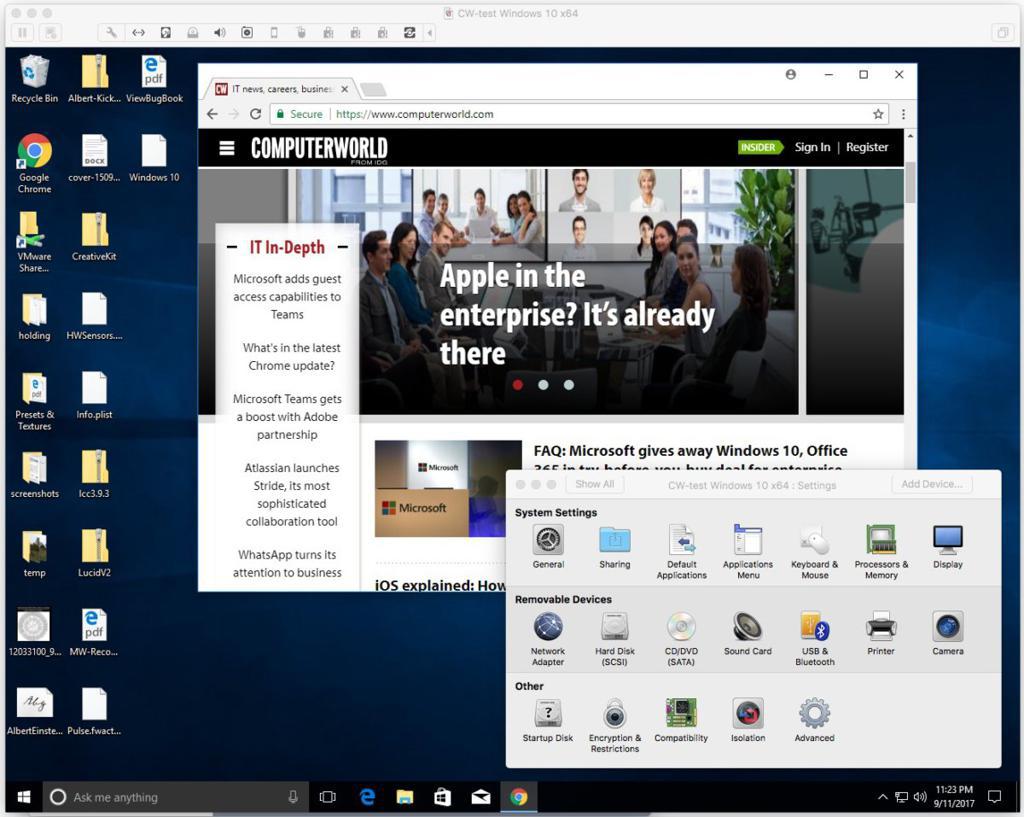This screenshot has height=817, width=1024.
Task: Open CD/DVD (SATA) settings
Action: [681, 639]
